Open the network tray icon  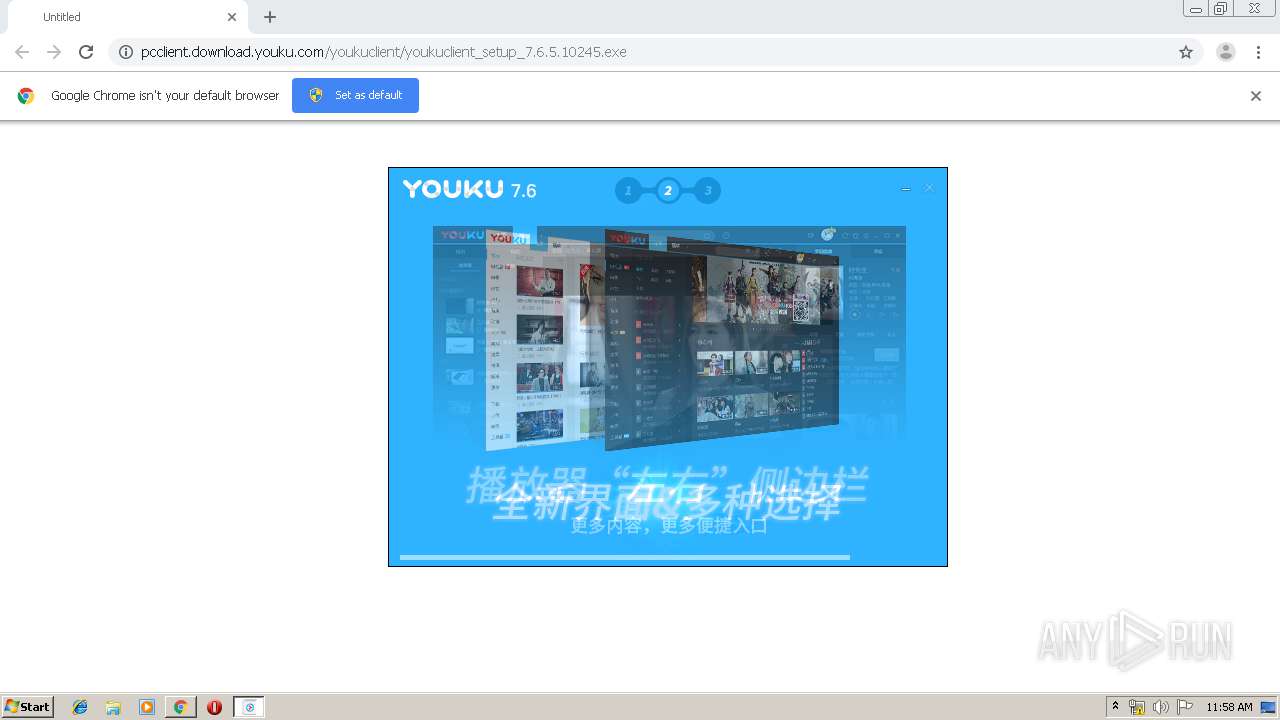[x=1137, y=707]
